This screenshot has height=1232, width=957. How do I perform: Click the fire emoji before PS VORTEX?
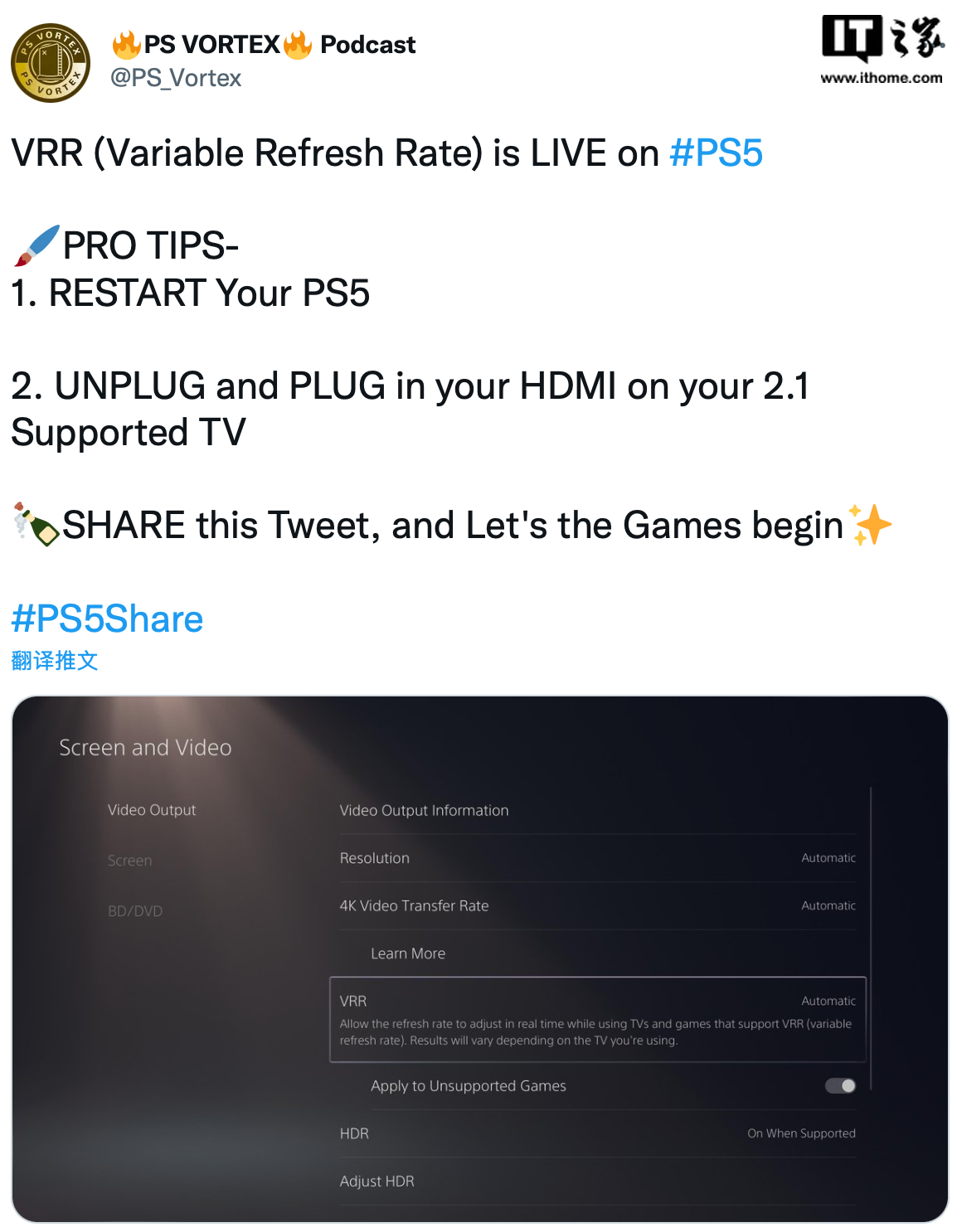(x=126, y=45)
